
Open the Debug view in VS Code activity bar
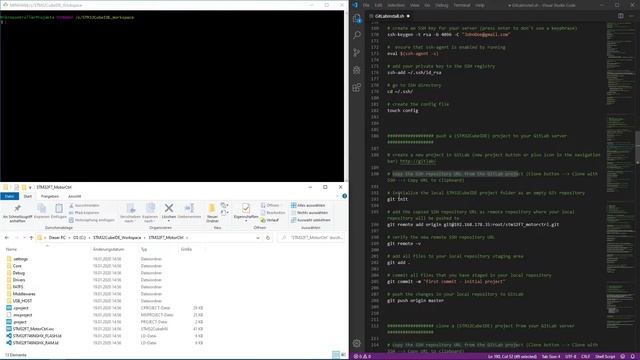coord(357,70)
